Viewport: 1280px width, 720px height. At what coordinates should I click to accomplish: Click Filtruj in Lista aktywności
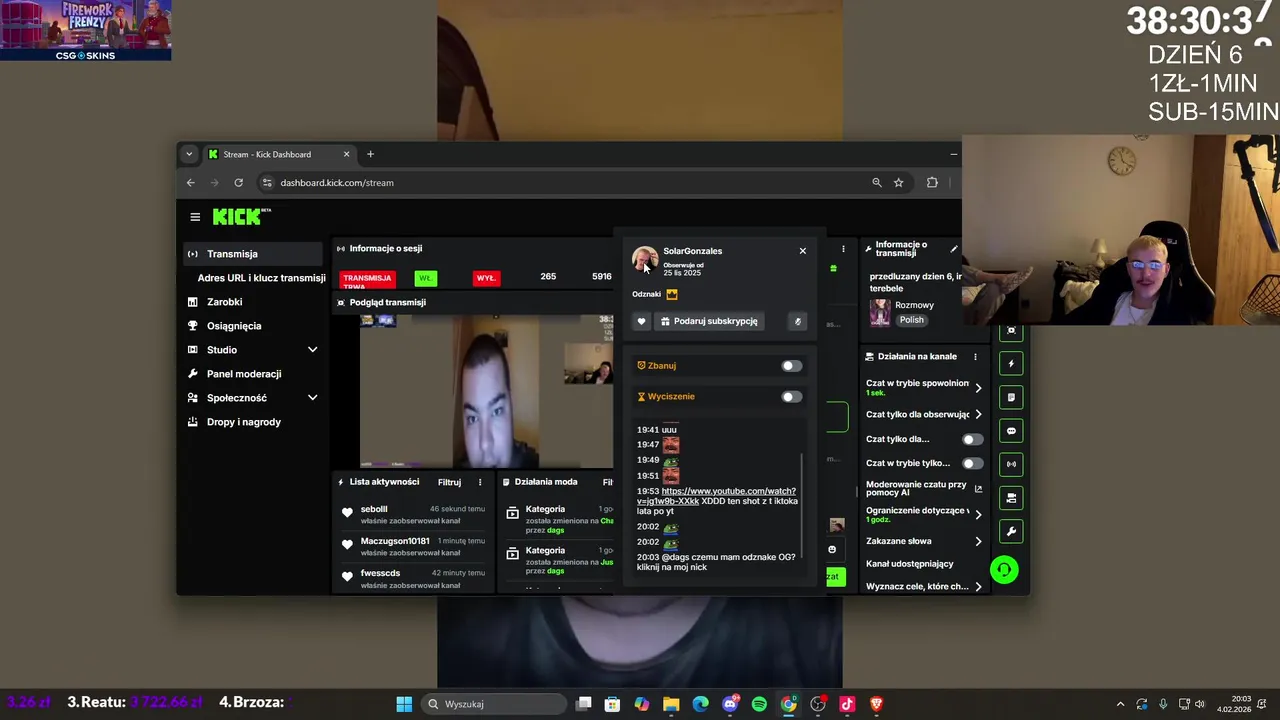[x=449, y=482]
